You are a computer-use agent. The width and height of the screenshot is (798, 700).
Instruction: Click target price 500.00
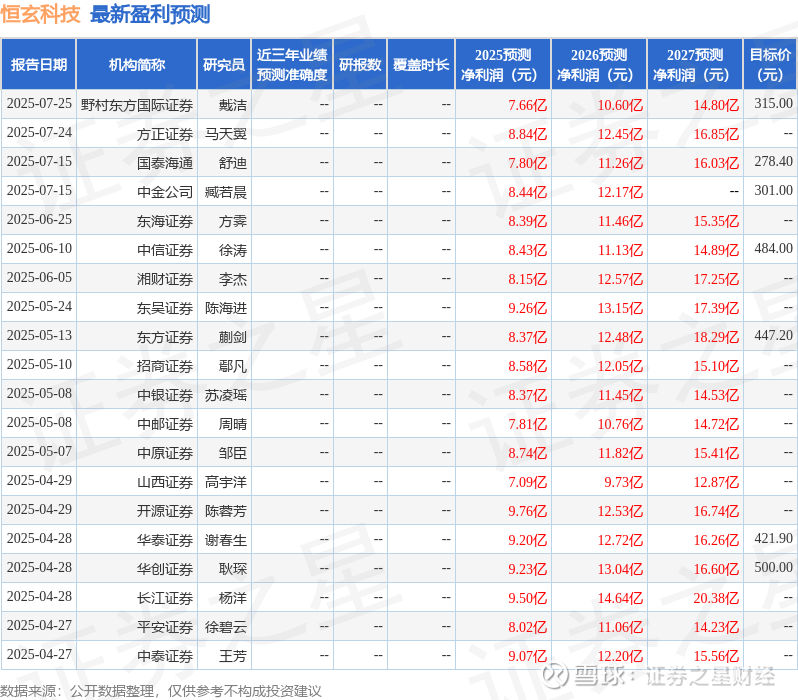(774, 568)
